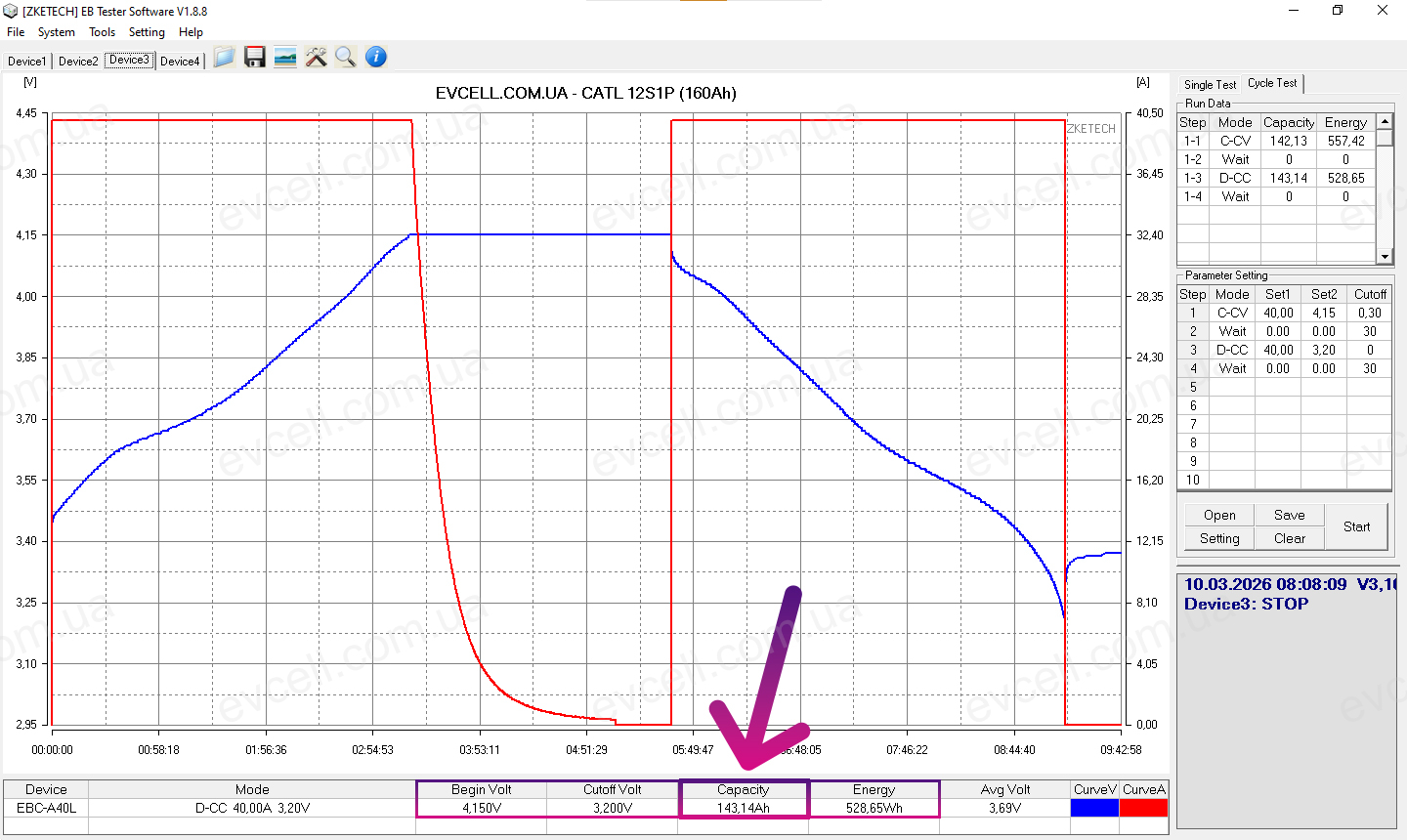This screenshot has height=840, width=1407.
Task: Click the ZKETECH app icon in title bar
Action: [11, 11]
